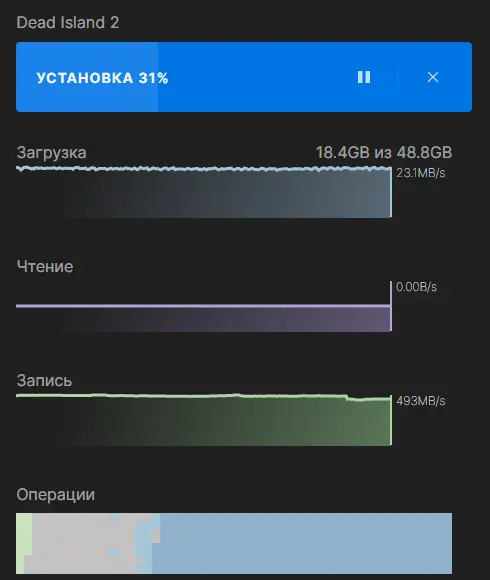Cancel installation with the X icon
Image resolution: width=490 pixels, height=580 pixels.
[x=433, y=77]
